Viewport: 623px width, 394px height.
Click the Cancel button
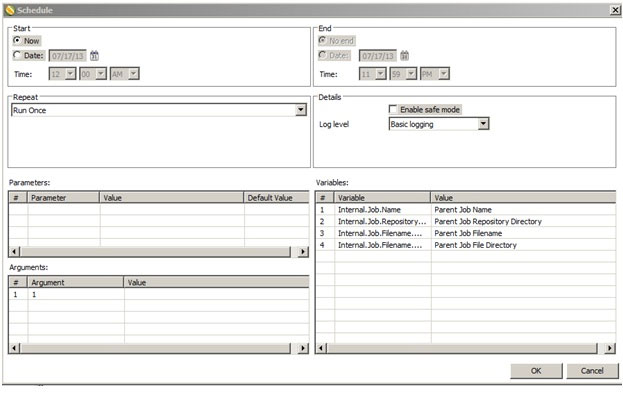point(592,371)
